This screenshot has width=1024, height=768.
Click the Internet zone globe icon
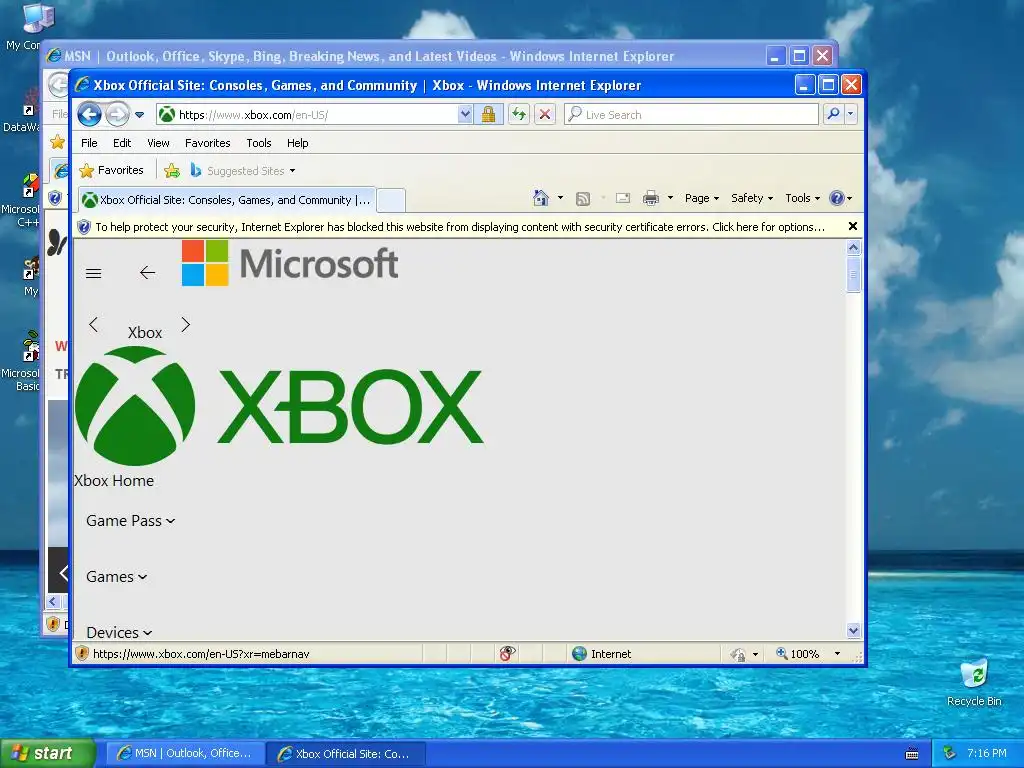(x=579, y=654)
